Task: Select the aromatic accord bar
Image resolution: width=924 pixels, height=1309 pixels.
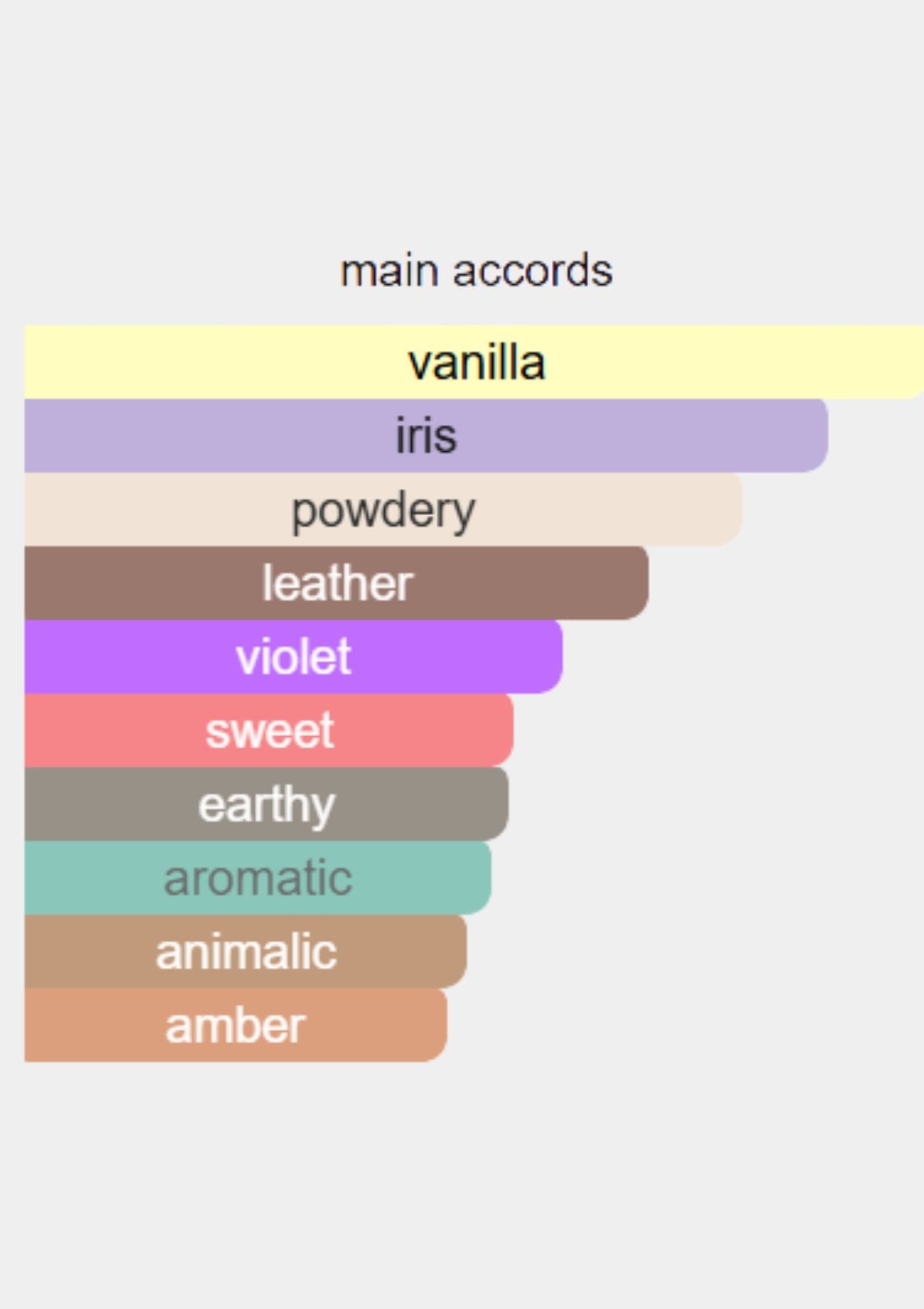Action: 258,878
